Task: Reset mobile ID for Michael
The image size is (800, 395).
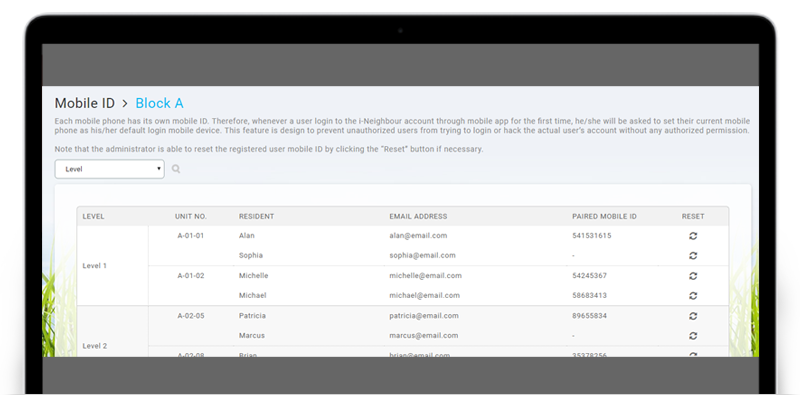Action: tap(693, 295)
